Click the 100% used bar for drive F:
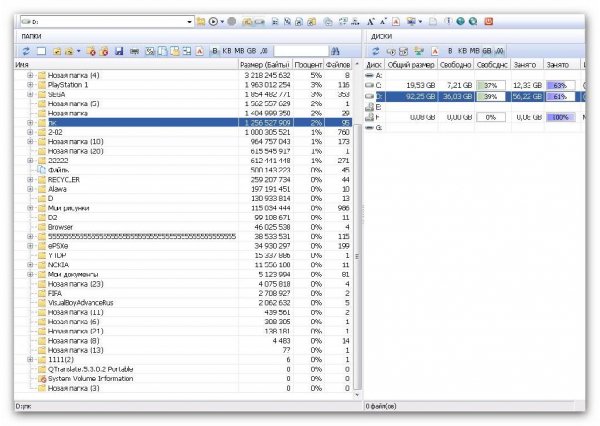Viewport: 600px width, 426px height. (x=561, y=117)
